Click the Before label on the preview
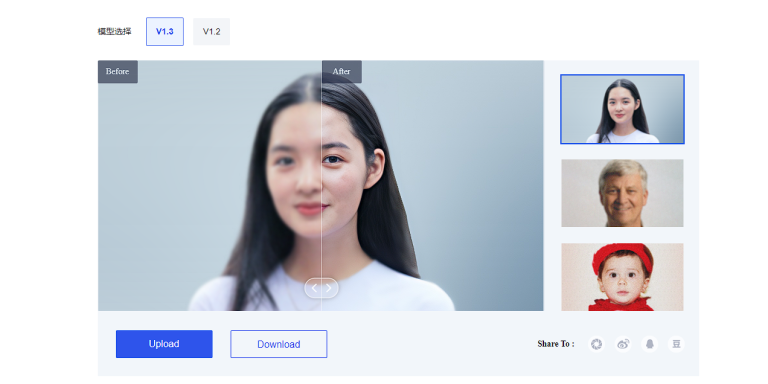 point(118,72)
